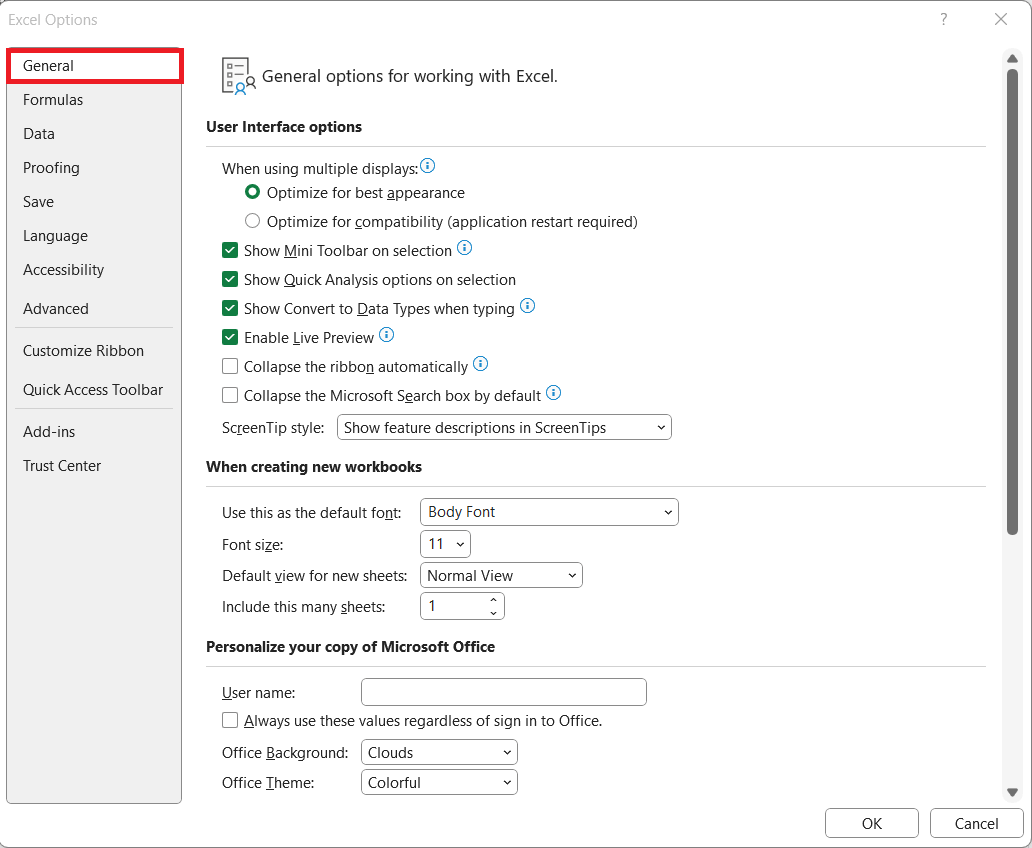Open Trust Center page
Screen dimensions: 1032x848
tap(95, 466)
